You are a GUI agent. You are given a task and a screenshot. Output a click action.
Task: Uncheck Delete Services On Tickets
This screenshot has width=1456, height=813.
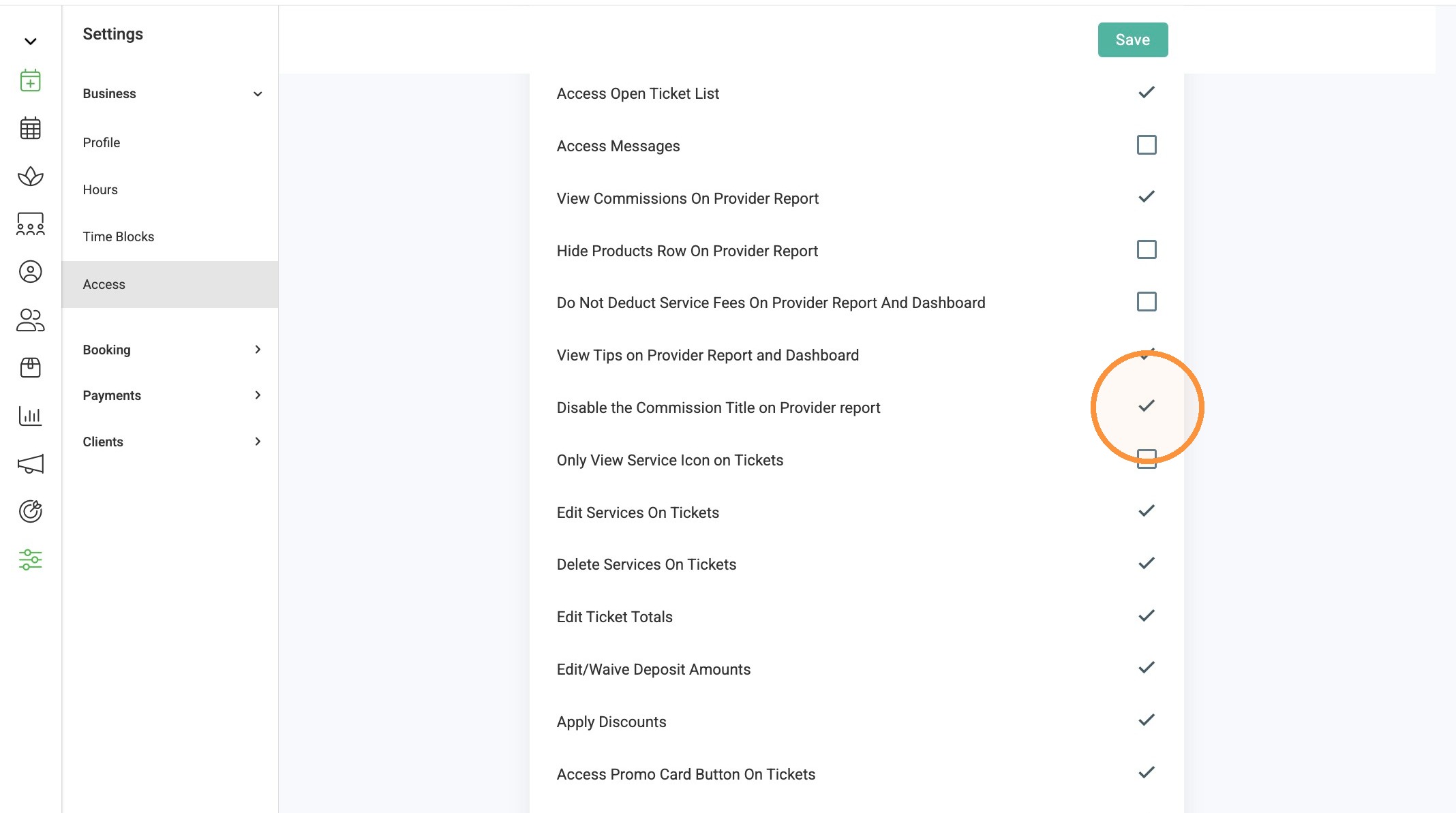(1147, 564)
